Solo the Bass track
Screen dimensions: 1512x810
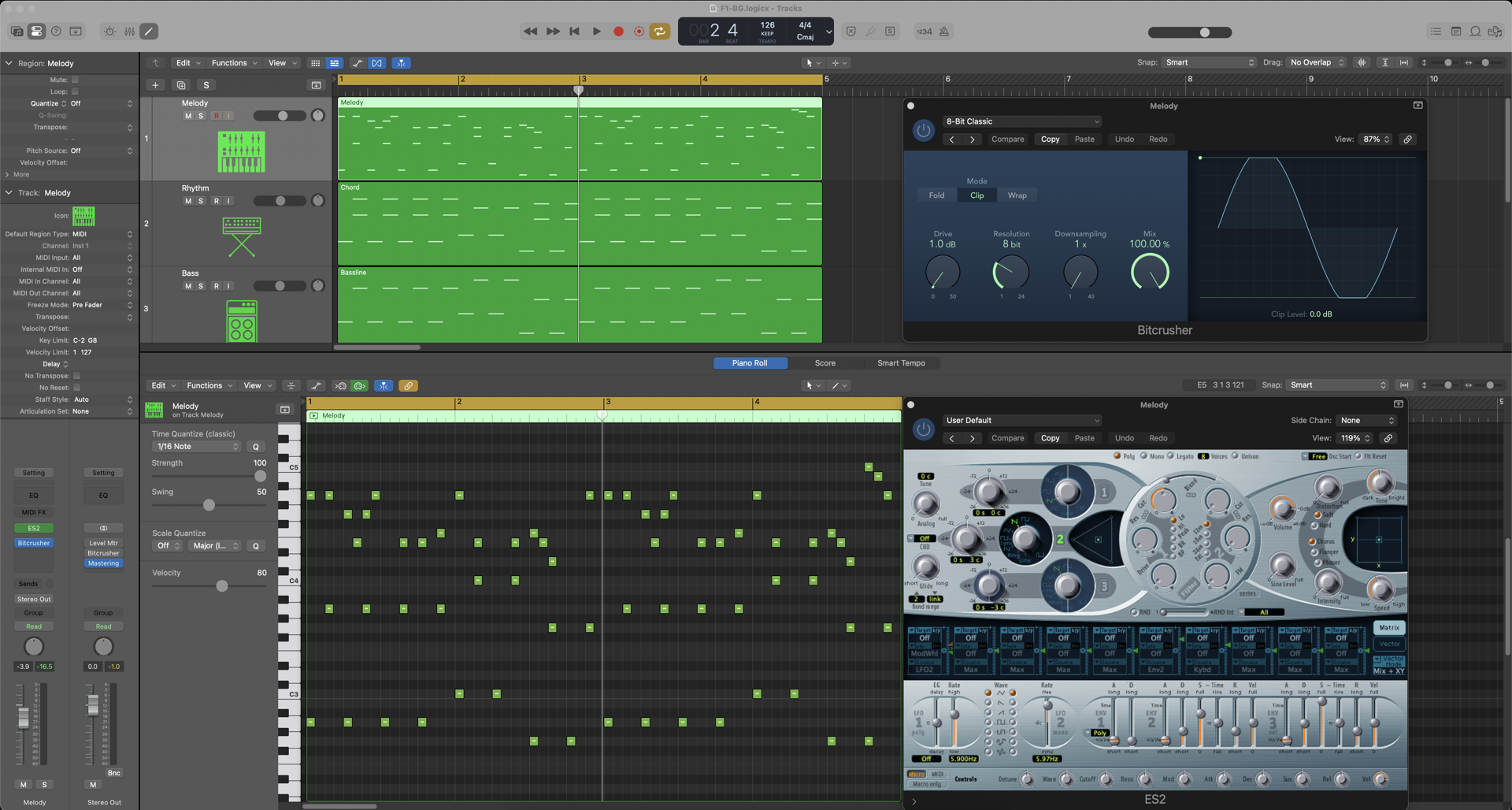point(201,286)
